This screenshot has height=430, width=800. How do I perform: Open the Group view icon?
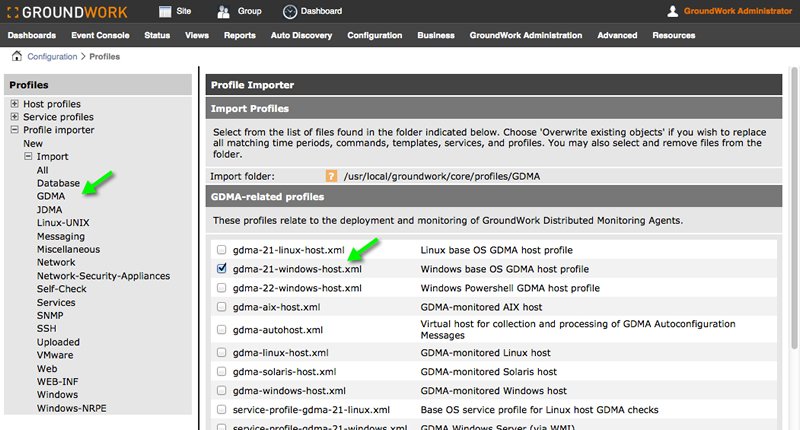point(223,11)
